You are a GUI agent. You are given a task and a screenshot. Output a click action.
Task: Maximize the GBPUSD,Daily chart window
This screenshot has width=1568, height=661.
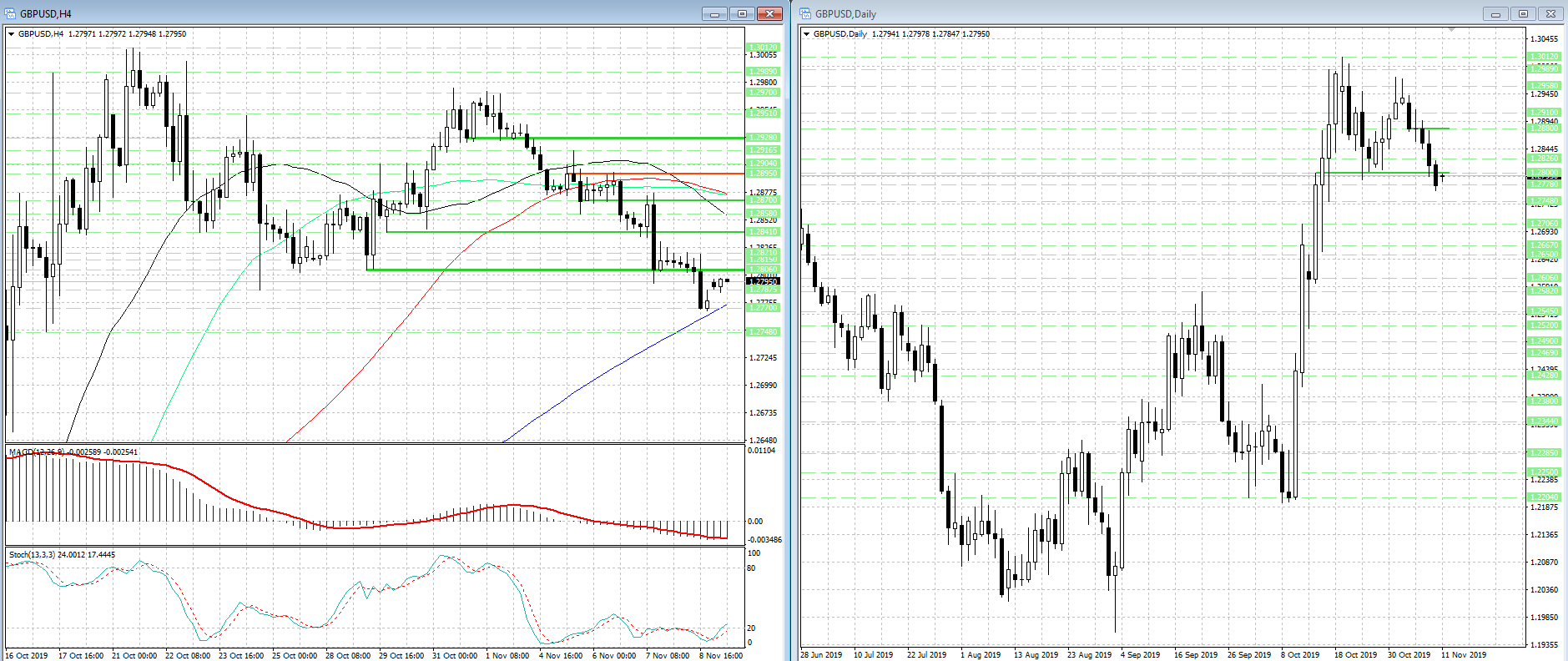point(1523,13)
